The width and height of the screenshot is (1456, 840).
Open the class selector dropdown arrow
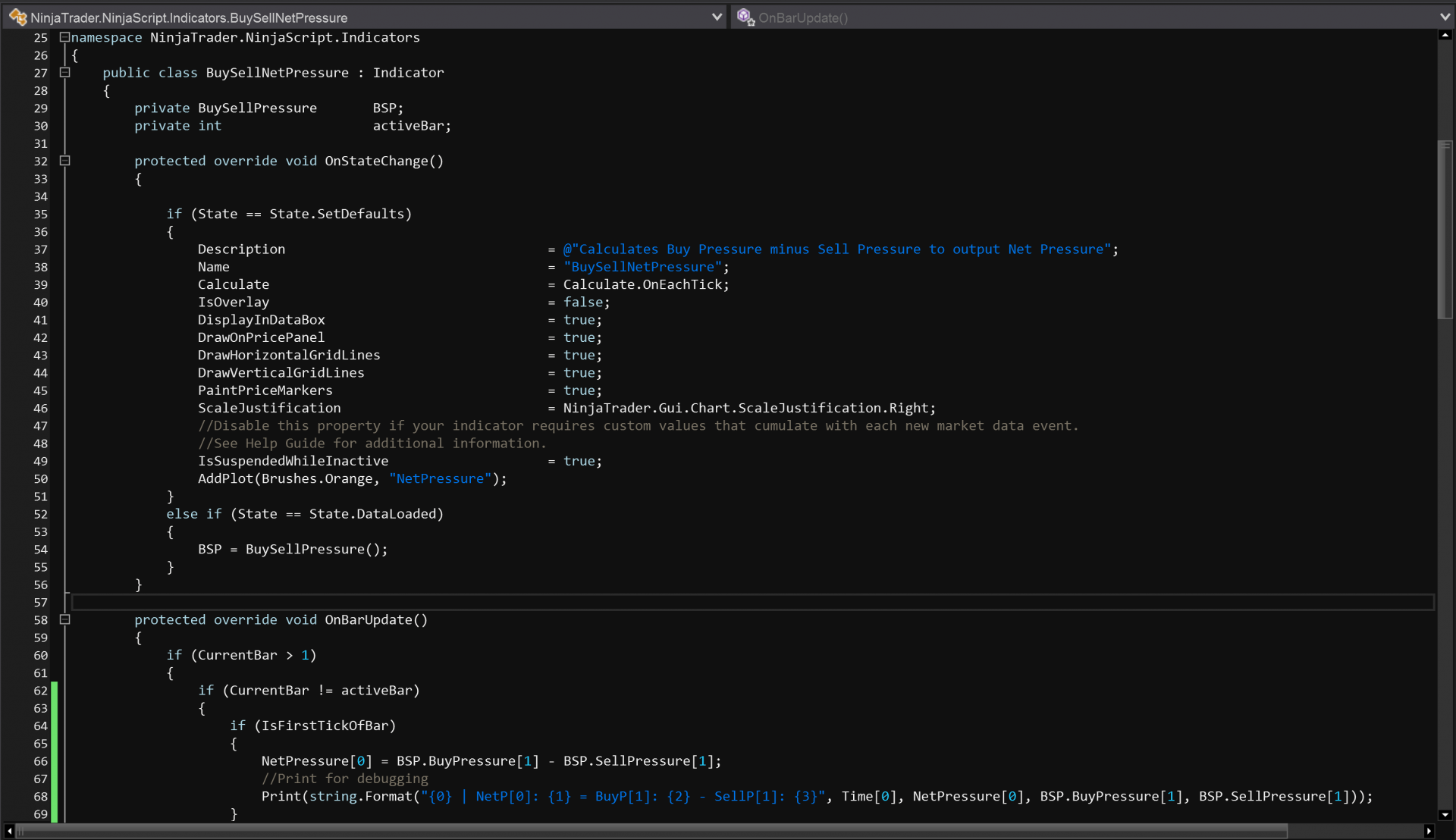pos(717,17)
